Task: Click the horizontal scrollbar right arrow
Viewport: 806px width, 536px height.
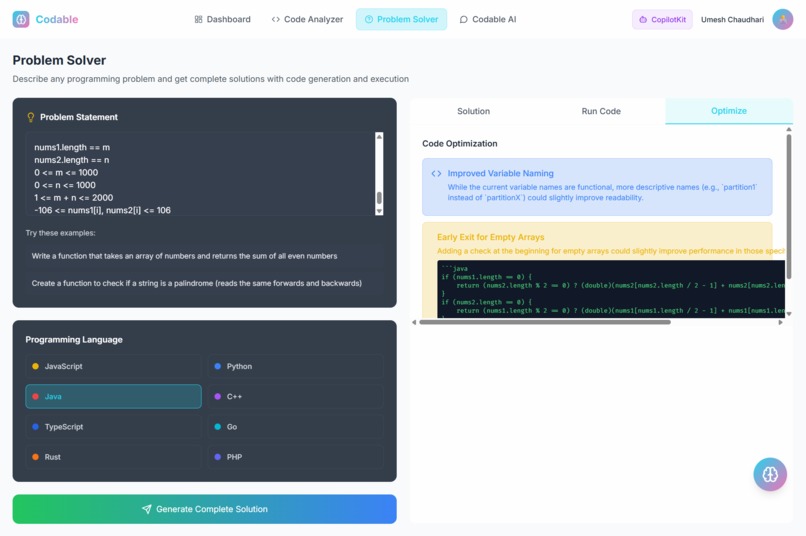Action: click(x=781, y=322)
